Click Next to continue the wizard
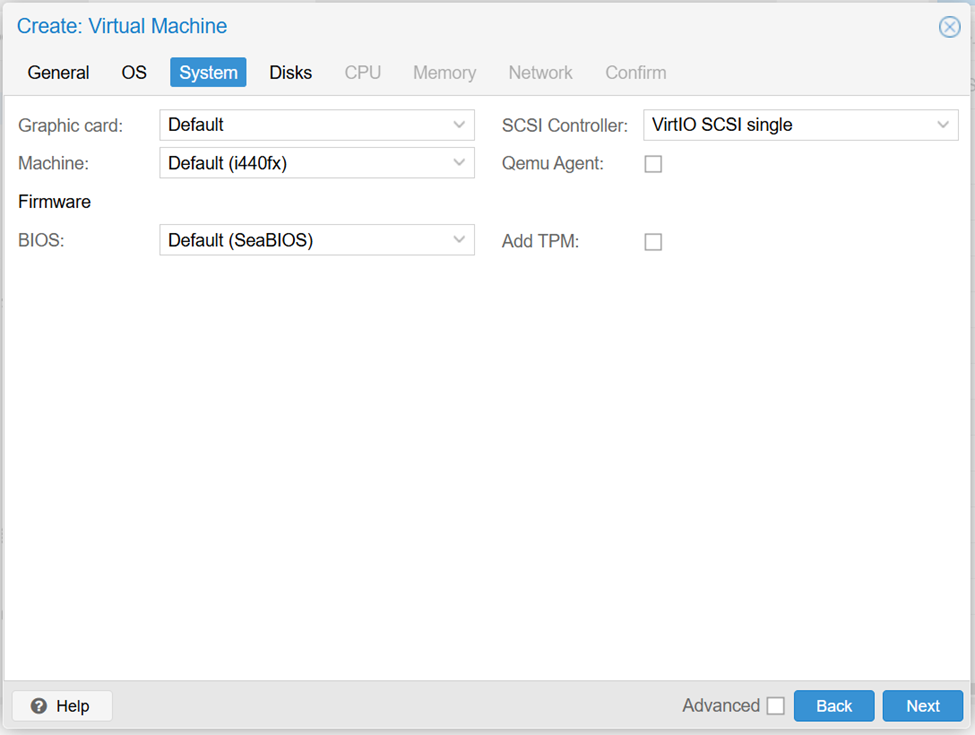The image size is (975, 735). [922, 706]
